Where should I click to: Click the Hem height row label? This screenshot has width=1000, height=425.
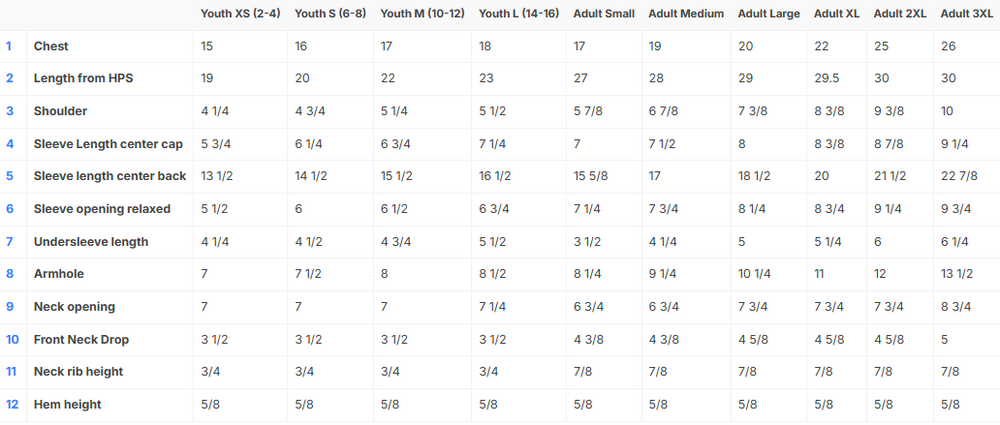point(67,404)
